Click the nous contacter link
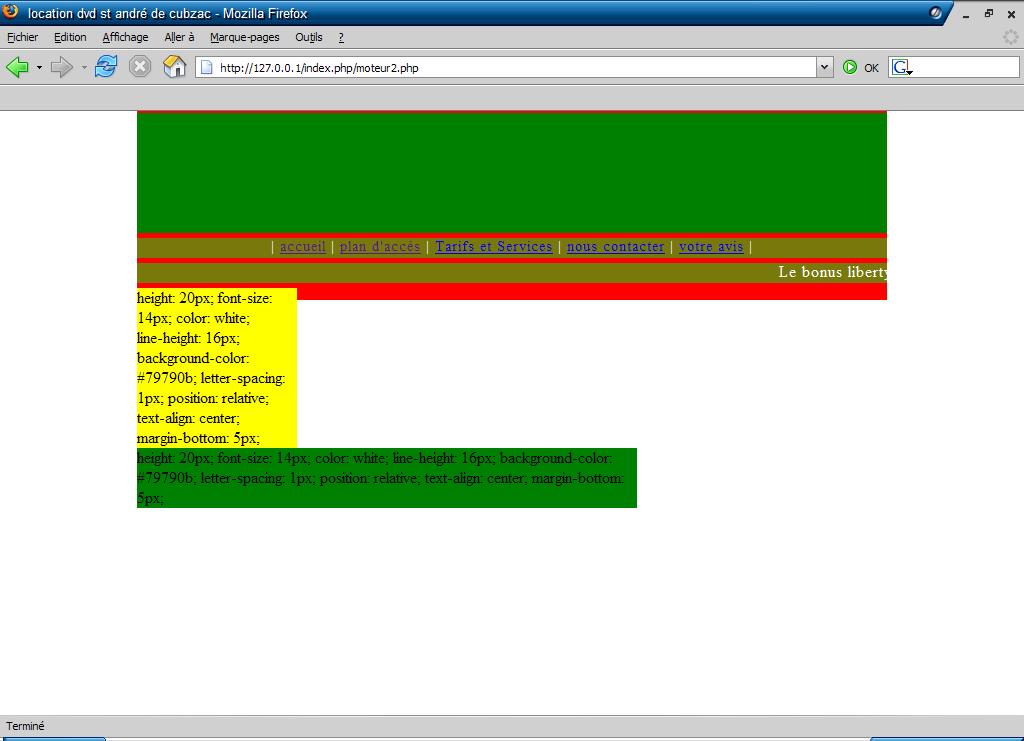 click(x=615, y=247)
